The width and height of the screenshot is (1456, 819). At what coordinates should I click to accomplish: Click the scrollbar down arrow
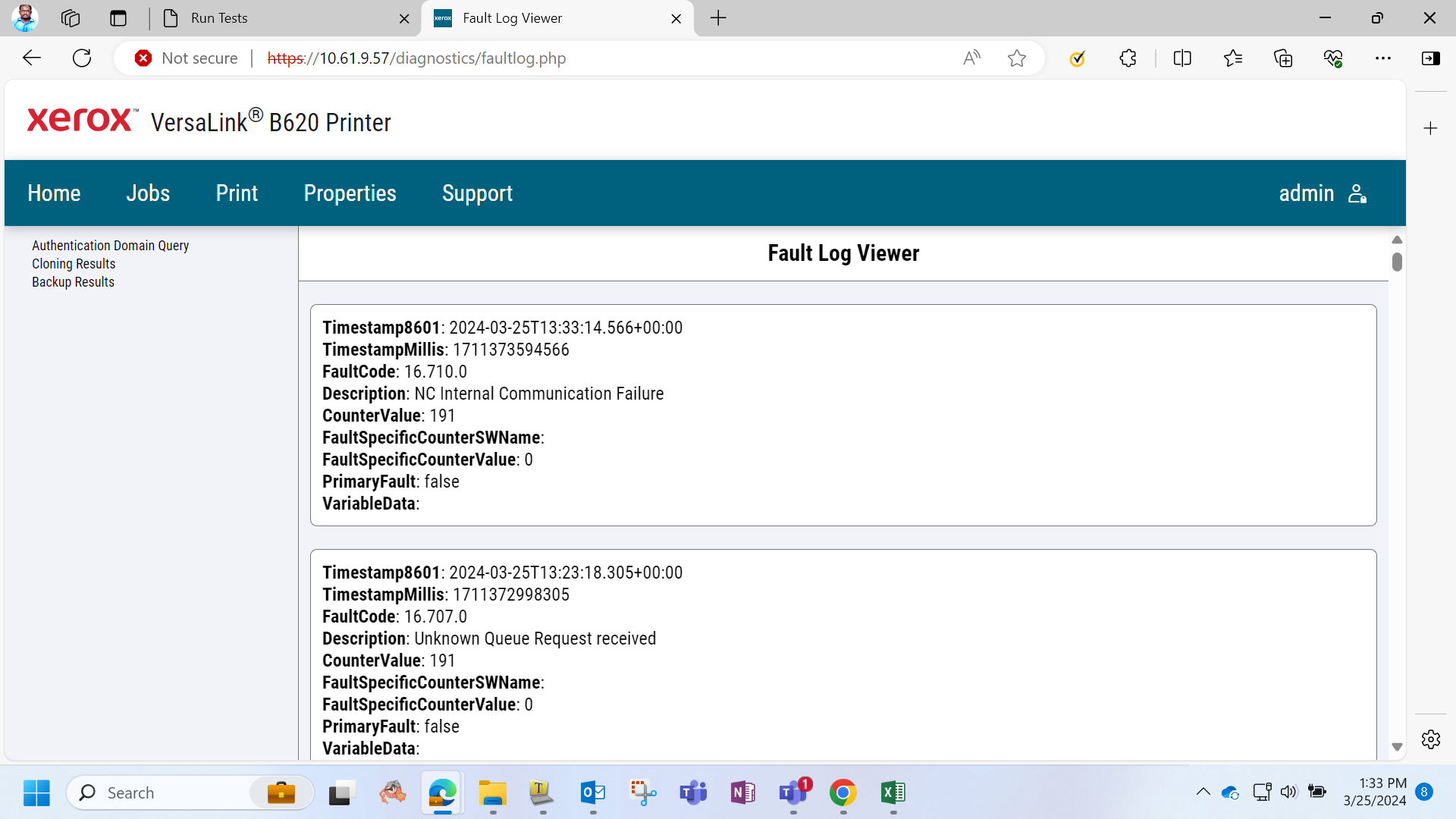tap(1397, 747)
